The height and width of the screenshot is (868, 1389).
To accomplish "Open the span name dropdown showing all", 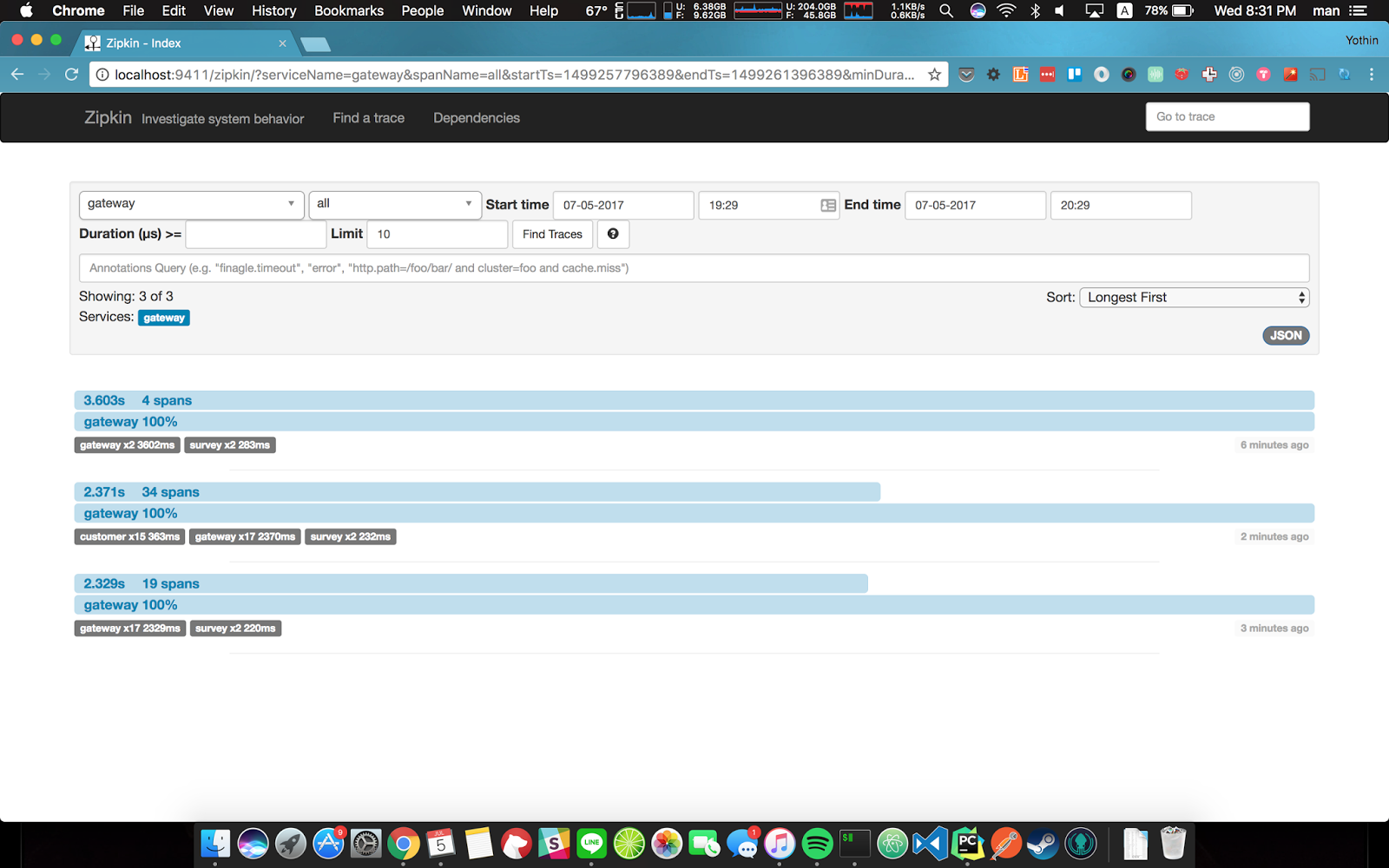I will point(395,205).
